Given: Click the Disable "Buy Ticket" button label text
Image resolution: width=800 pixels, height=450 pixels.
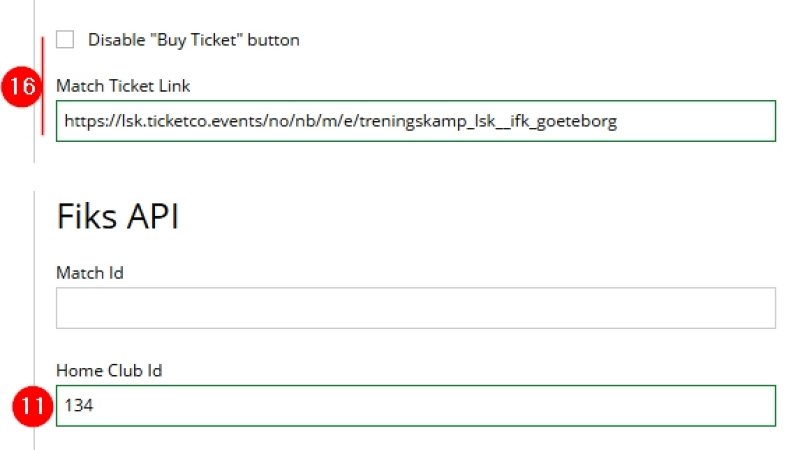Looking at the screenshot, I should 193,40.
